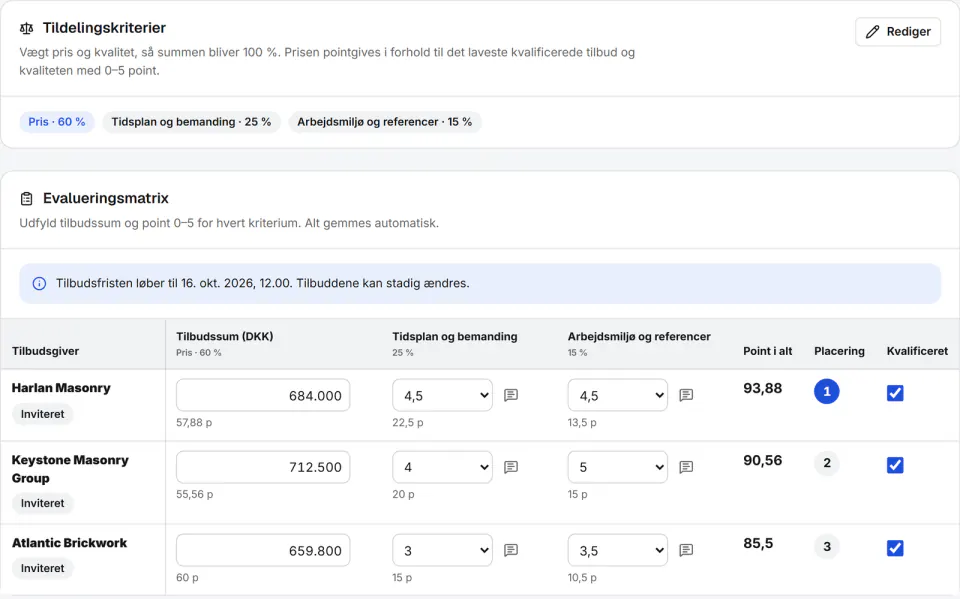Screen dimensions: 960x599
Task: Click the scales icon beside Tildelingskriterier
Action: tap(26, 28)
